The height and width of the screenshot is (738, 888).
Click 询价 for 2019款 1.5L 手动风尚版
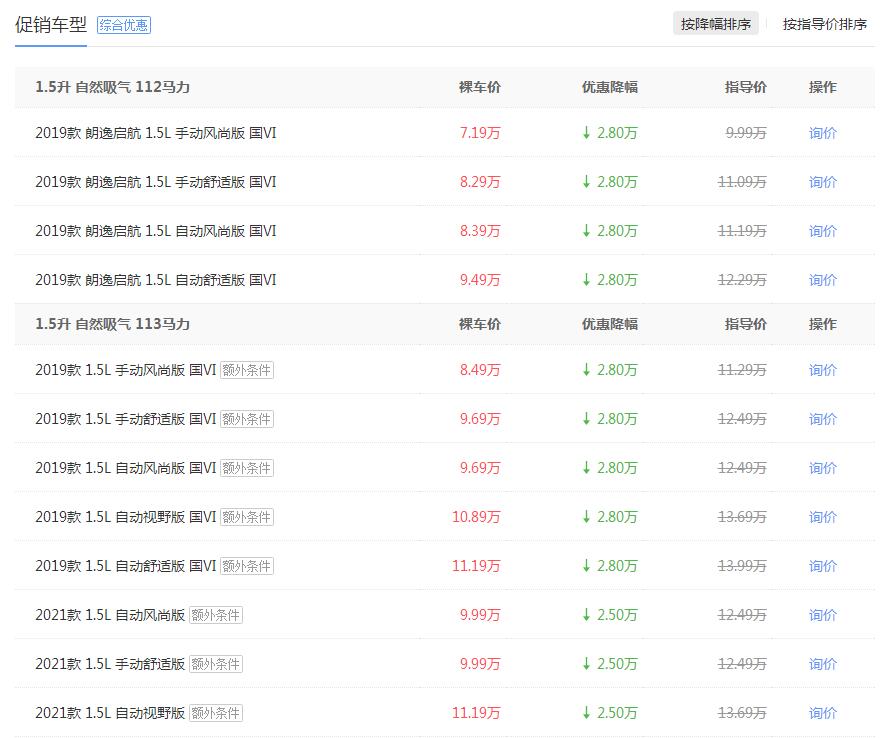click(x=822, y=370)
